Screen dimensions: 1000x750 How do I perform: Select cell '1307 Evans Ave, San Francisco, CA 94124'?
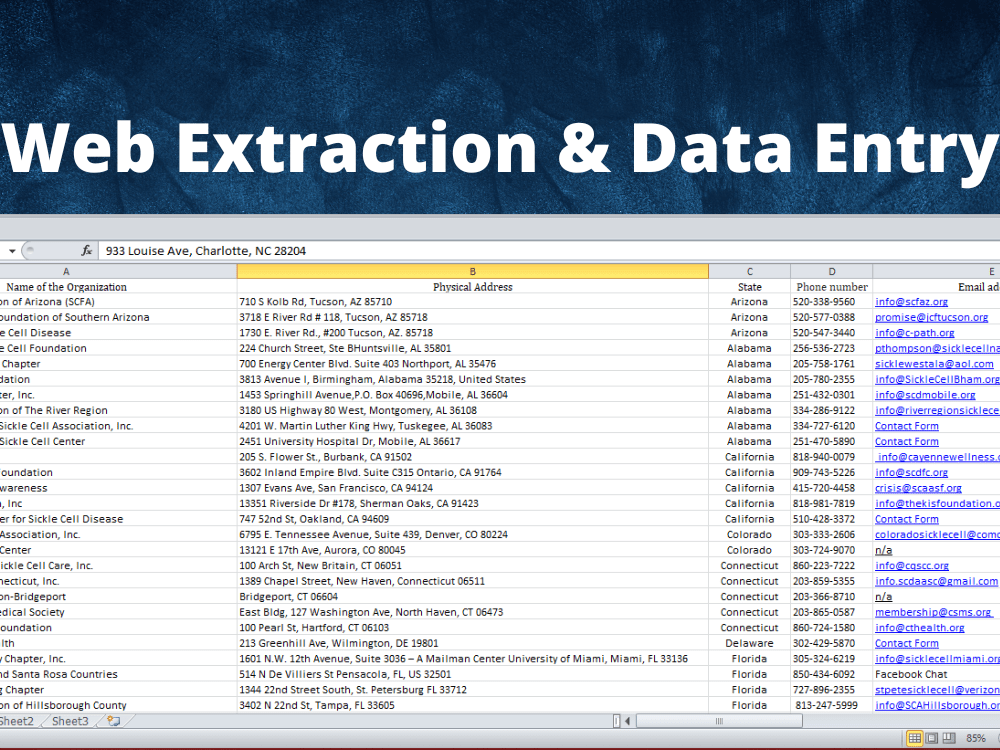tap(473, 488)
